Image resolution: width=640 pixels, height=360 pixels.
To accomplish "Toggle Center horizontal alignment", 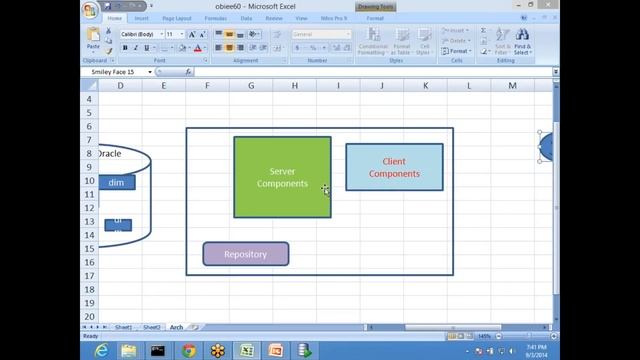I will click(229, 48).
